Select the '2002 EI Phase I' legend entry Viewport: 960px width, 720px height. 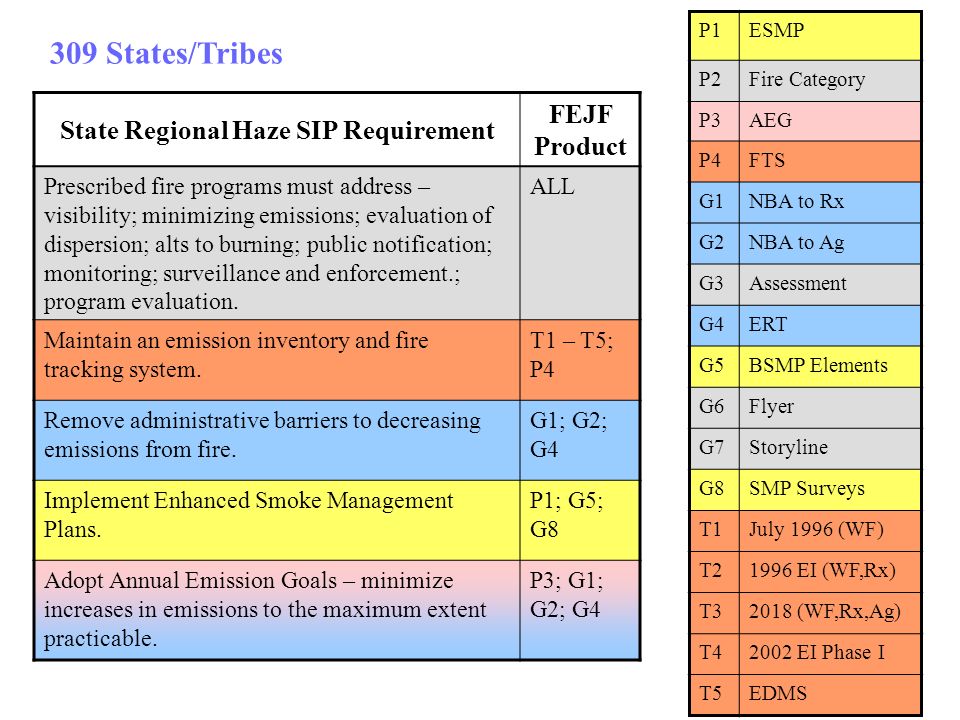coord(830,654)
